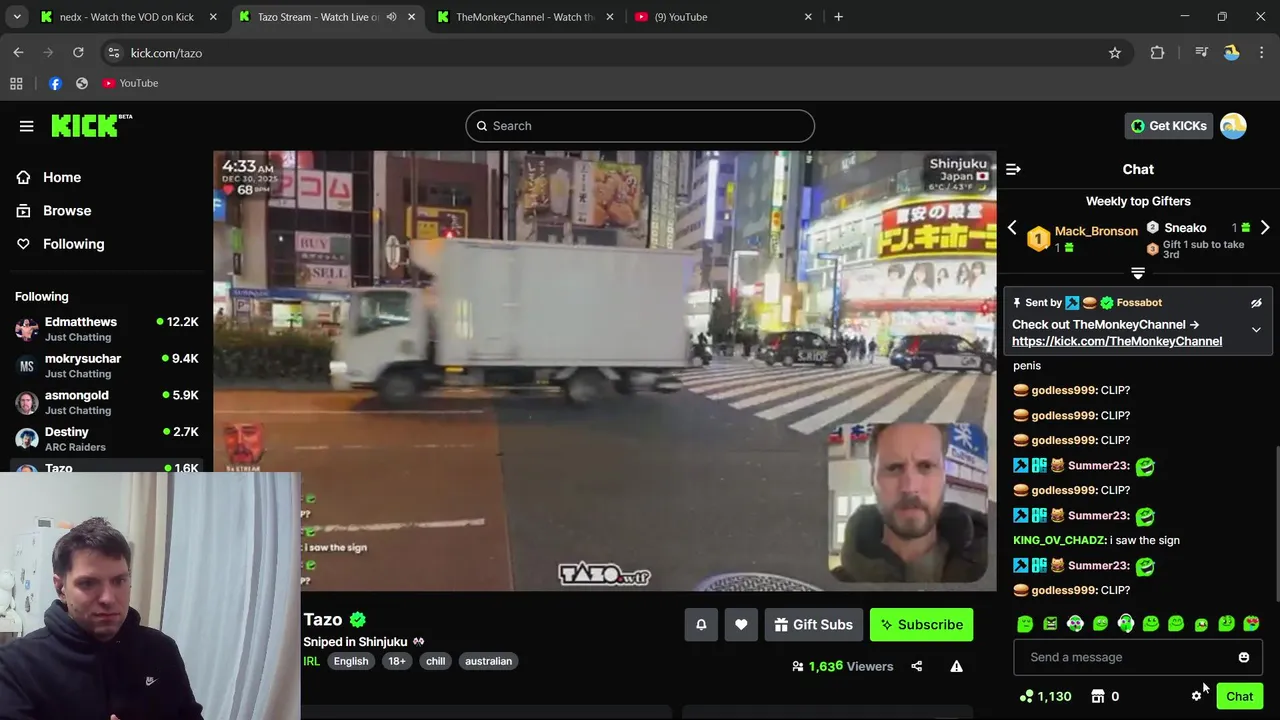Click the 18+ tag

(x=397, y=661)
